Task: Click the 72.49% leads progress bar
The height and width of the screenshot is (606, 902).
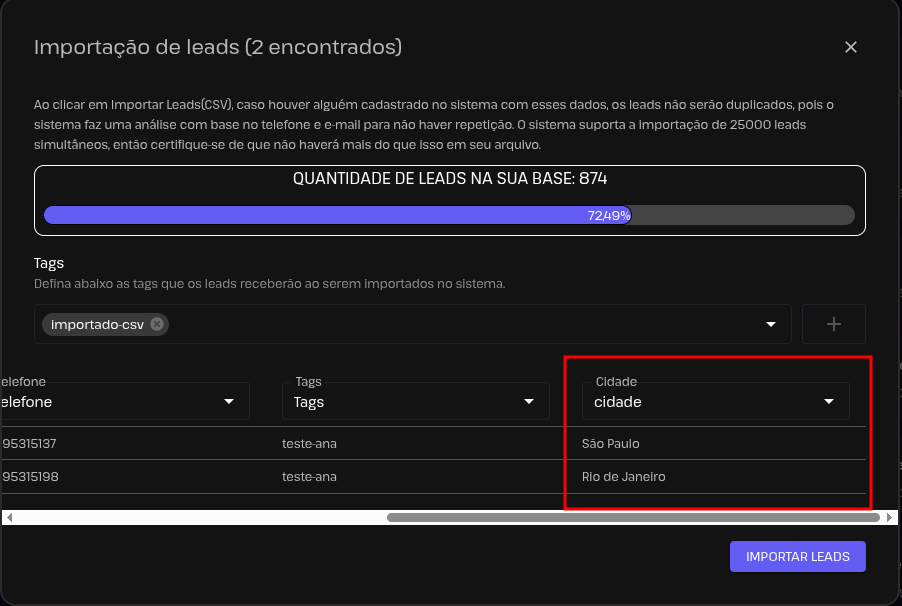Action: coord(449,215)
